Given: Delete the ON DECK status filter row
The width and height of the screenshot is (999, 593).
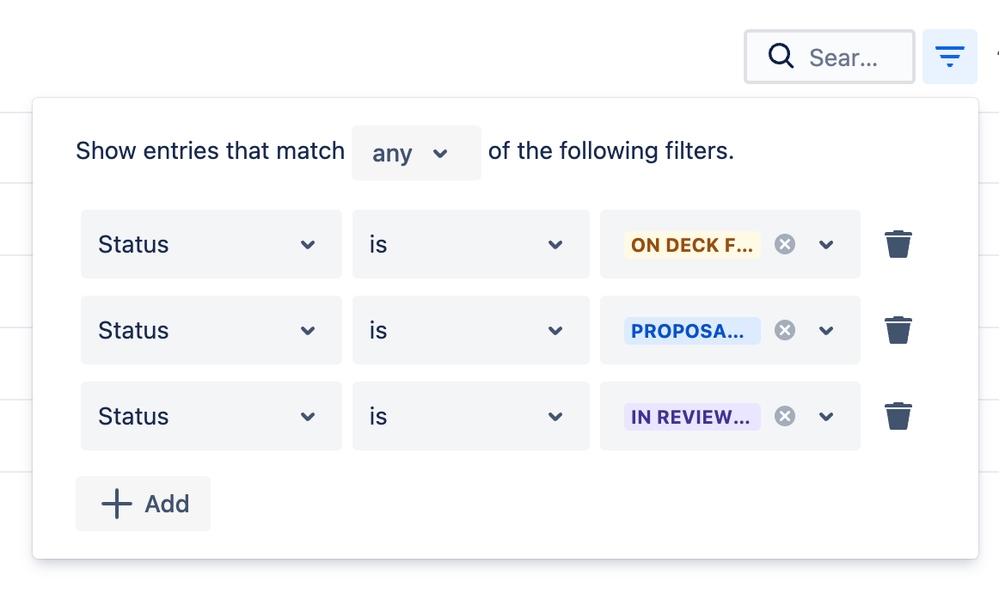Looking at the screenshot, I should [898, 244].
